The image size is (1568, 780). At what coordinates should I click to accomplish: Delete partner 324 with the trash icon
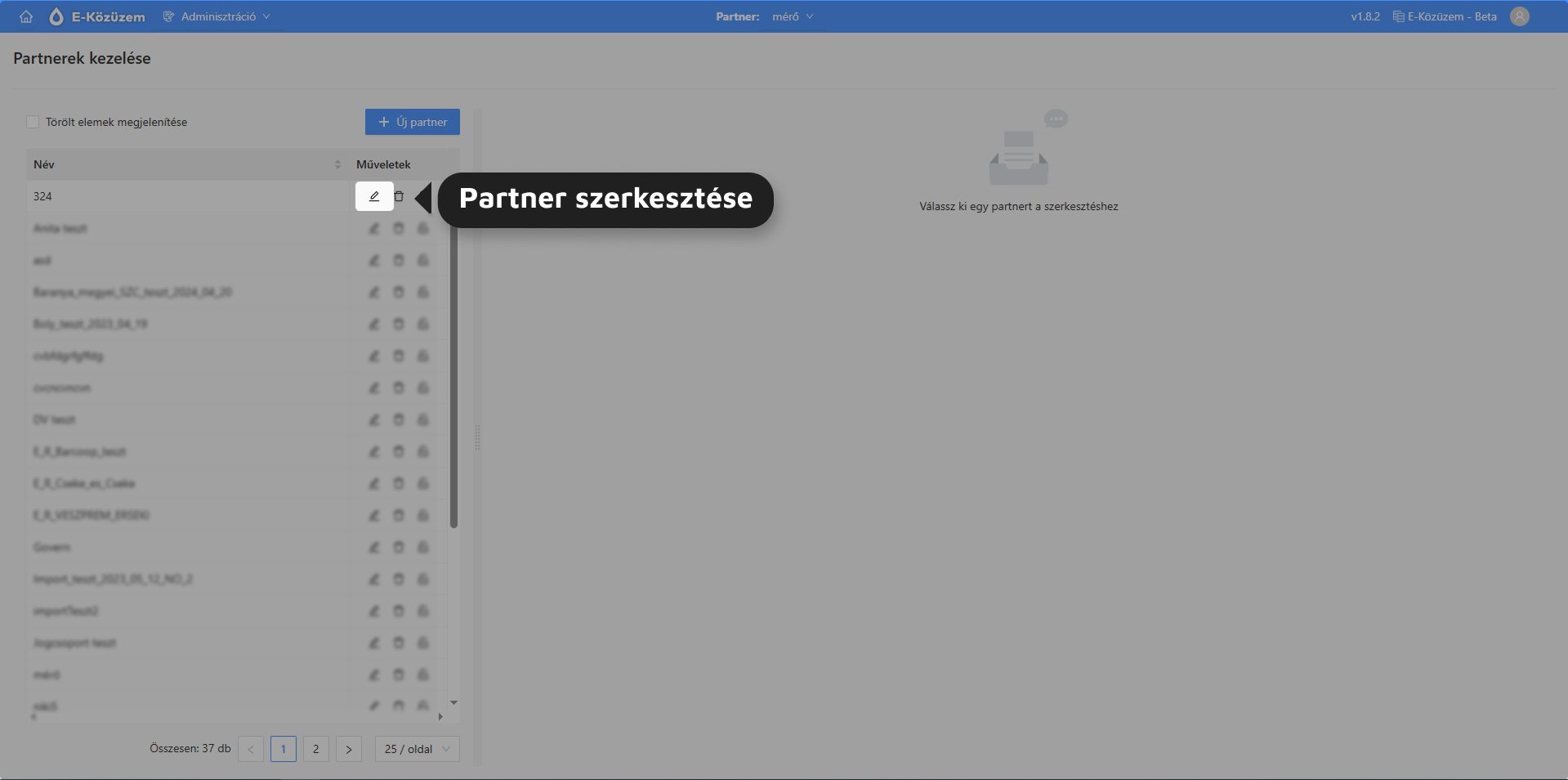click(399, 196)
